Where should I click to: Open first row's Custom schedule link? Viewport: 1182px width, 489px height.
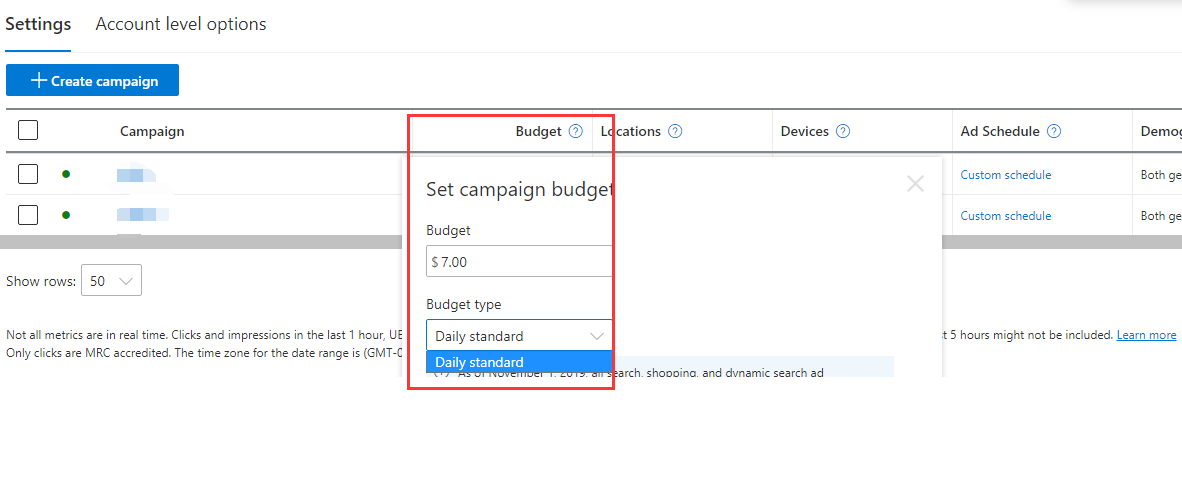1005,175
